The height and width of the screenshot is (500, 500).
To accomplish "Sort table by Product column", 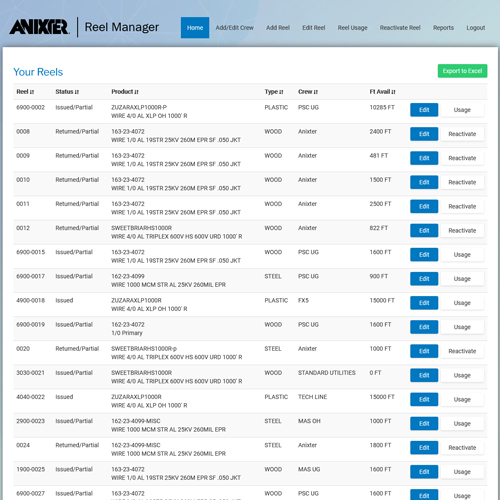I will point(125,92).
